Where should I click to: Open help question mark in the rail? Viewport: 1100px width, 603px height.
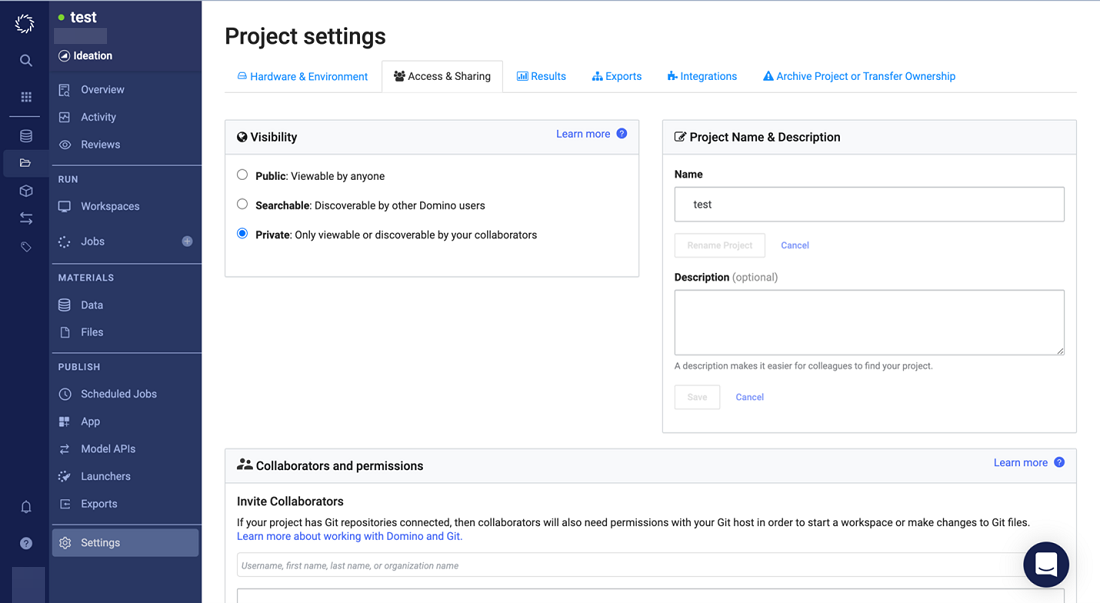click(x=26, y=543)
